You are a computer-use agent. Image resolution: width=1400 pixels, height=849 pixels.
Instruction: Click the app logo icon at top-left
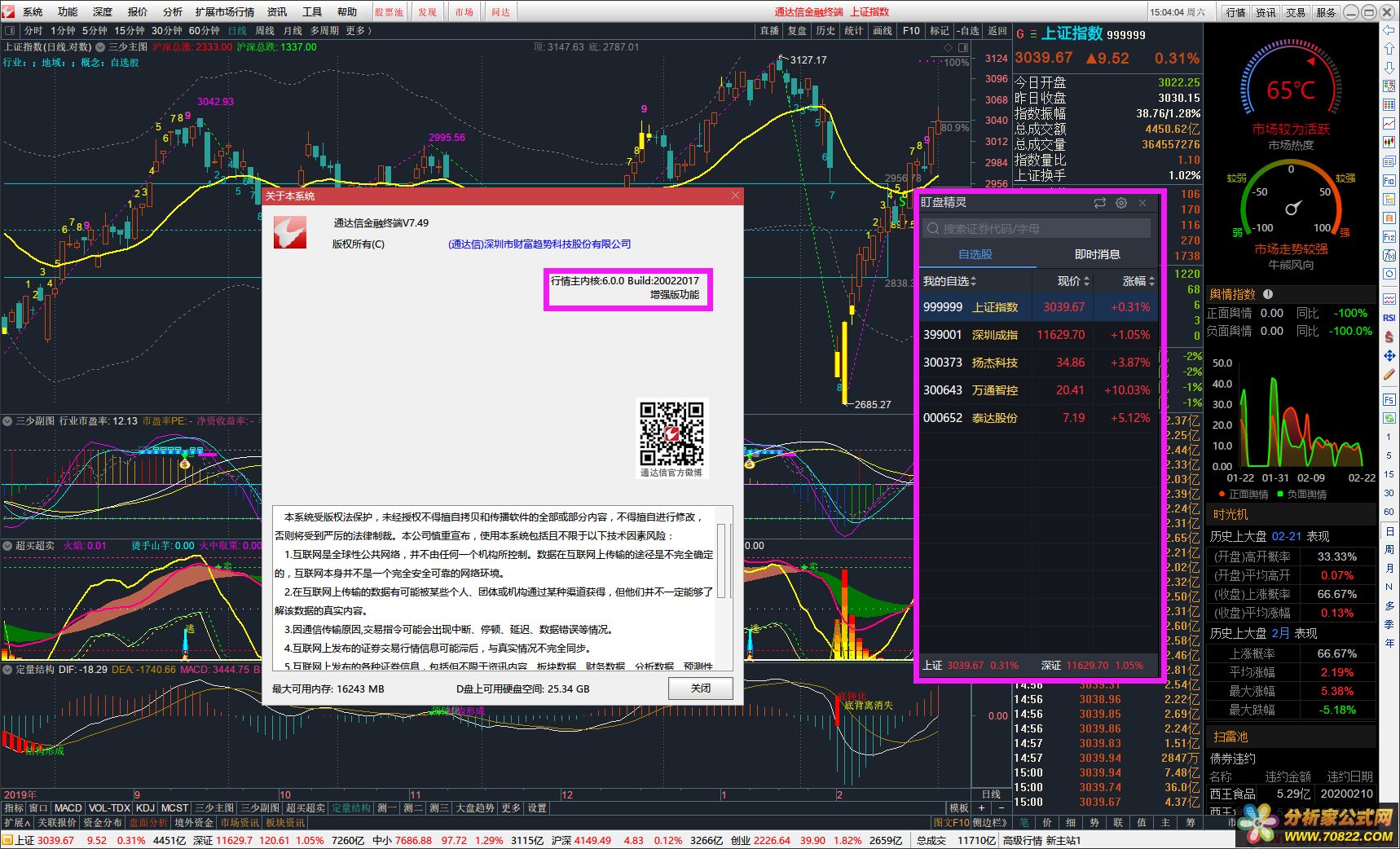8,11
